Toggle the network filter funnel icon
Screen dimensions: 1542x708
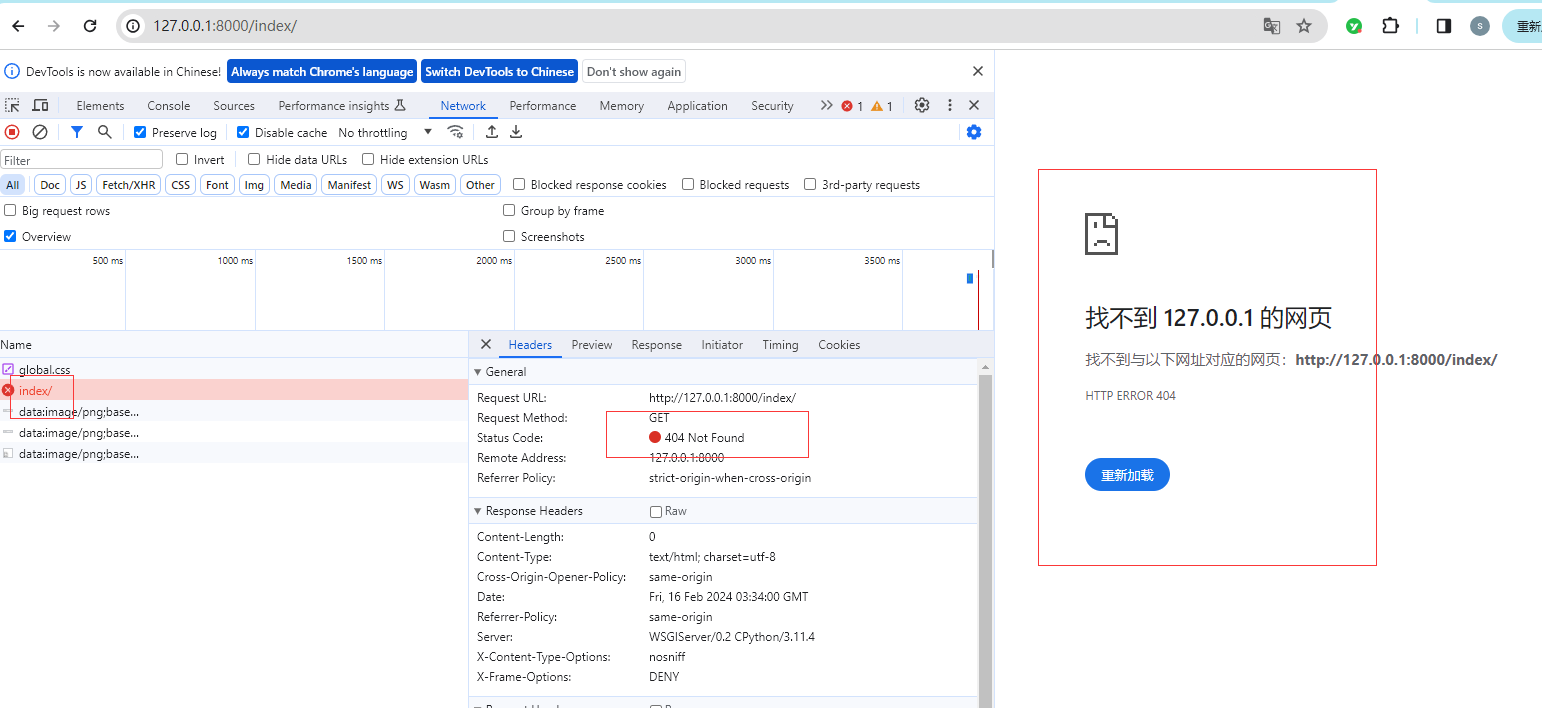point(77,132)
